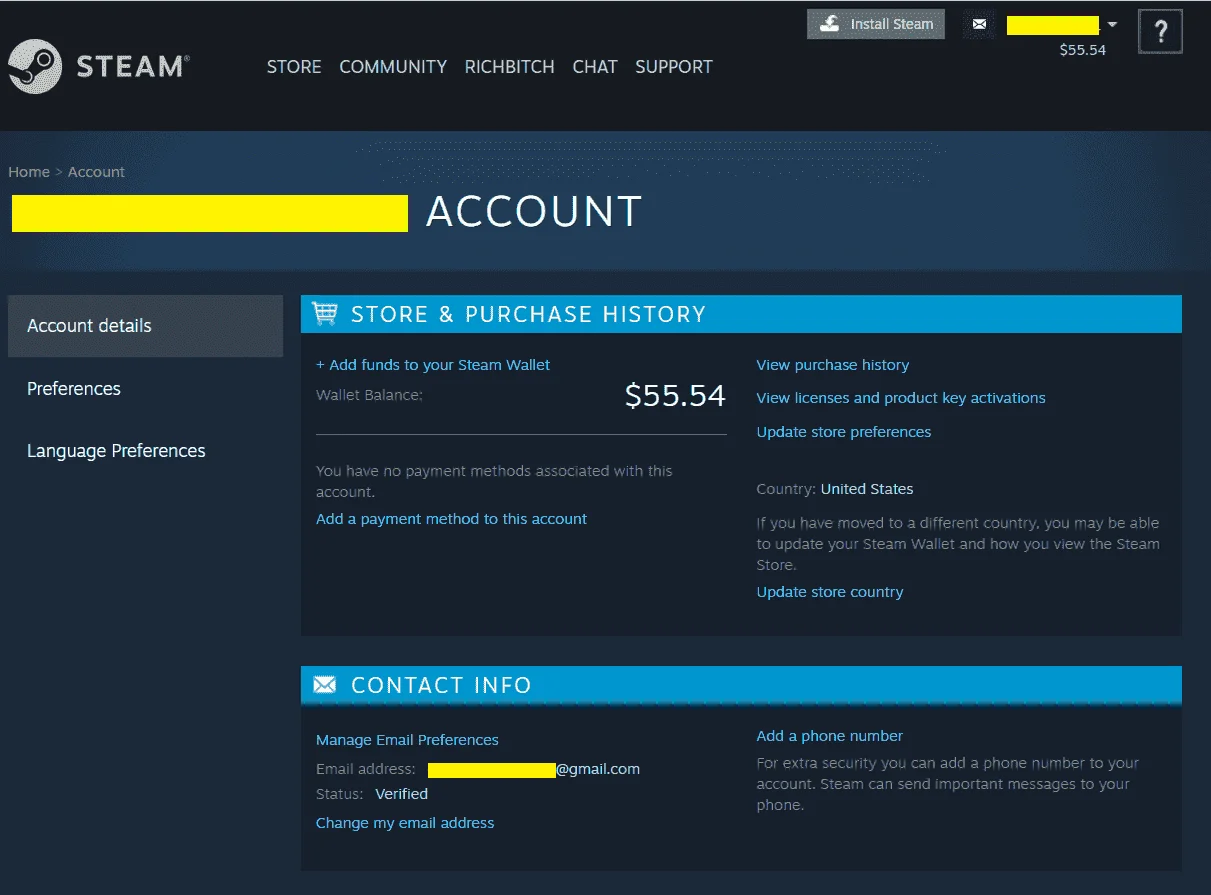Open the CHAT menu item

pyautogui.click(x=595, y=67)
